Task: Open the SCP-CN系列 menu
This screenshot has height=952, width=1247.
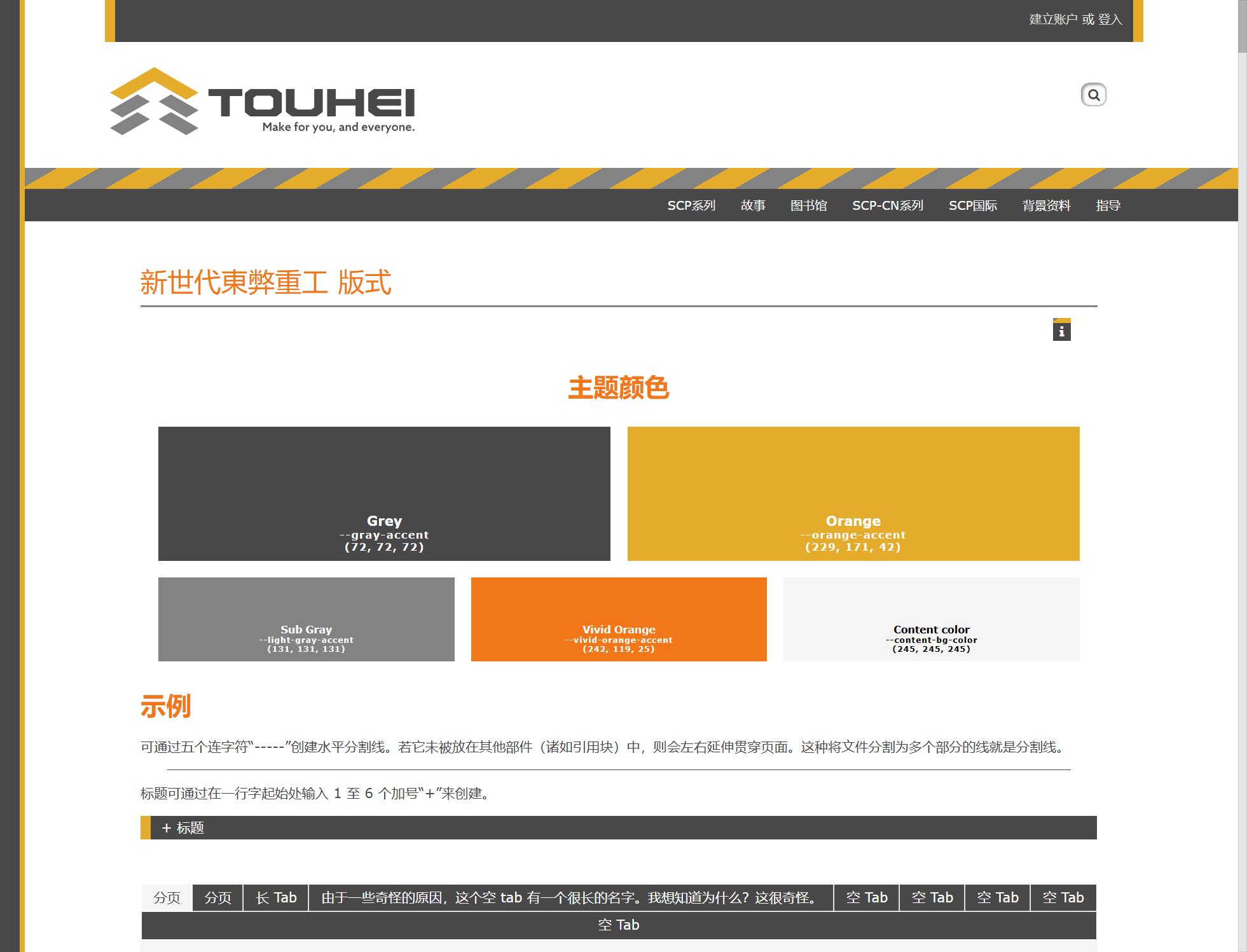Action: [888, 205]
